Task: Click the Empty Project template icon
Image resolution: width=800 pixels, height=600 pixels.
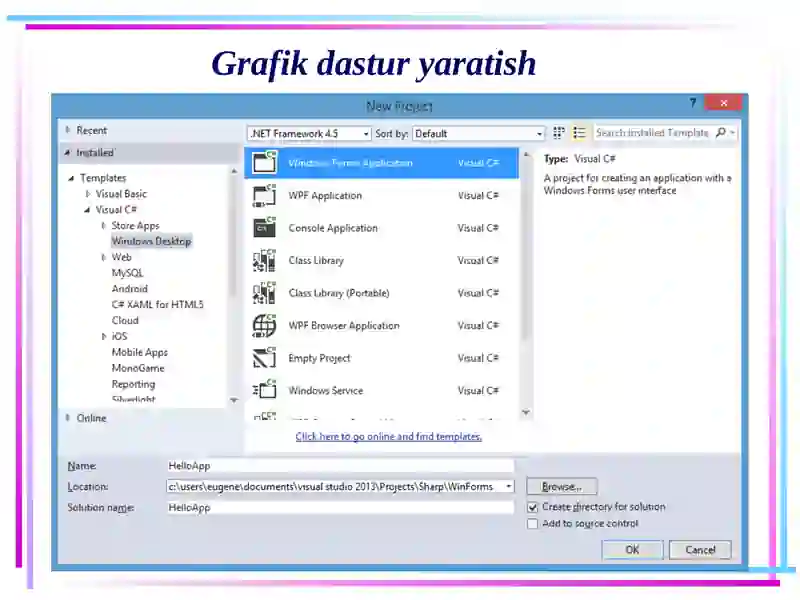Action: 264,358
